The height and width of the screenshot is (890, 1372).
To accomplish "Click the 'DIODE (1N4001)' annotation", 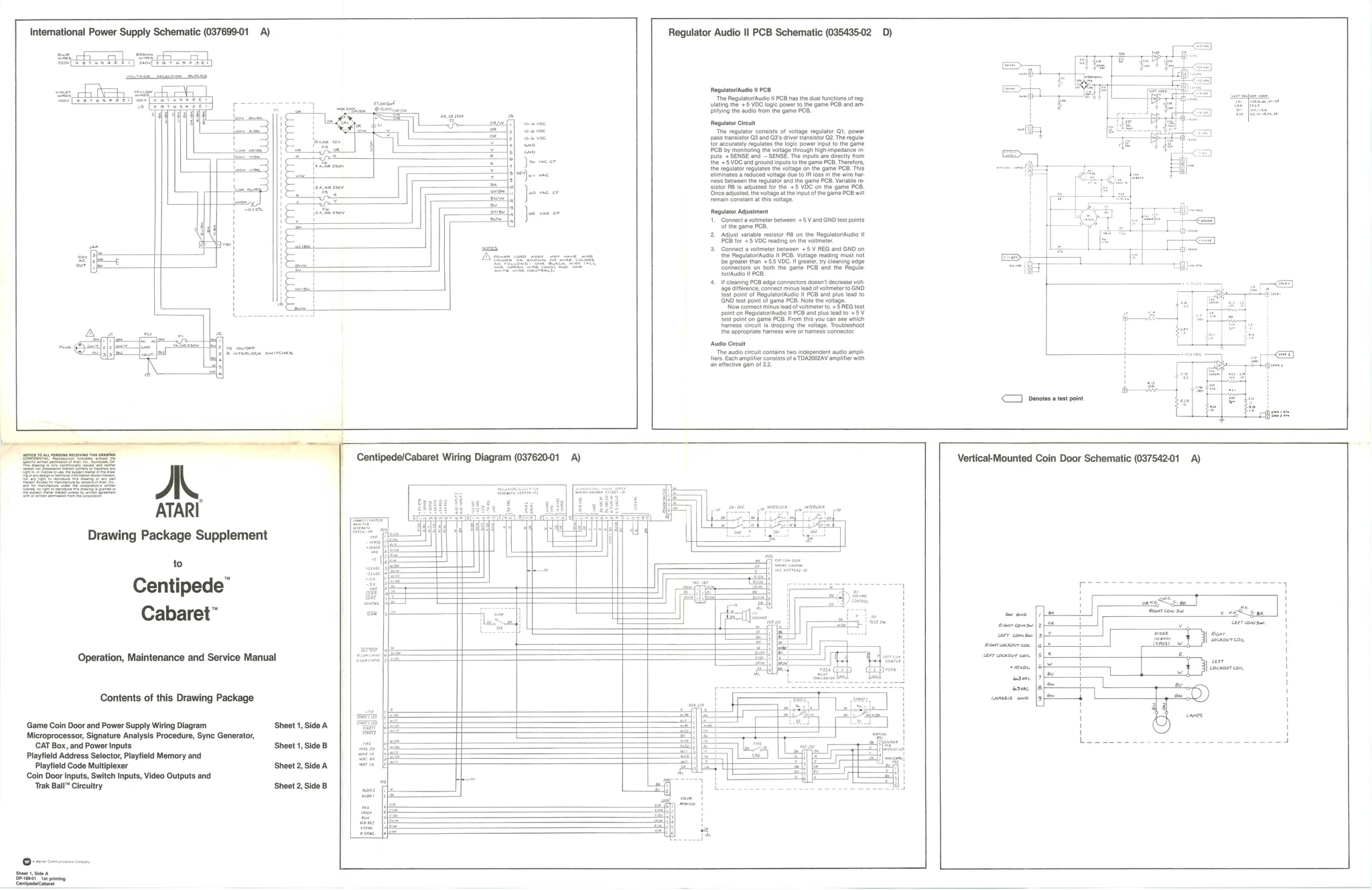I will [1162, 638].
